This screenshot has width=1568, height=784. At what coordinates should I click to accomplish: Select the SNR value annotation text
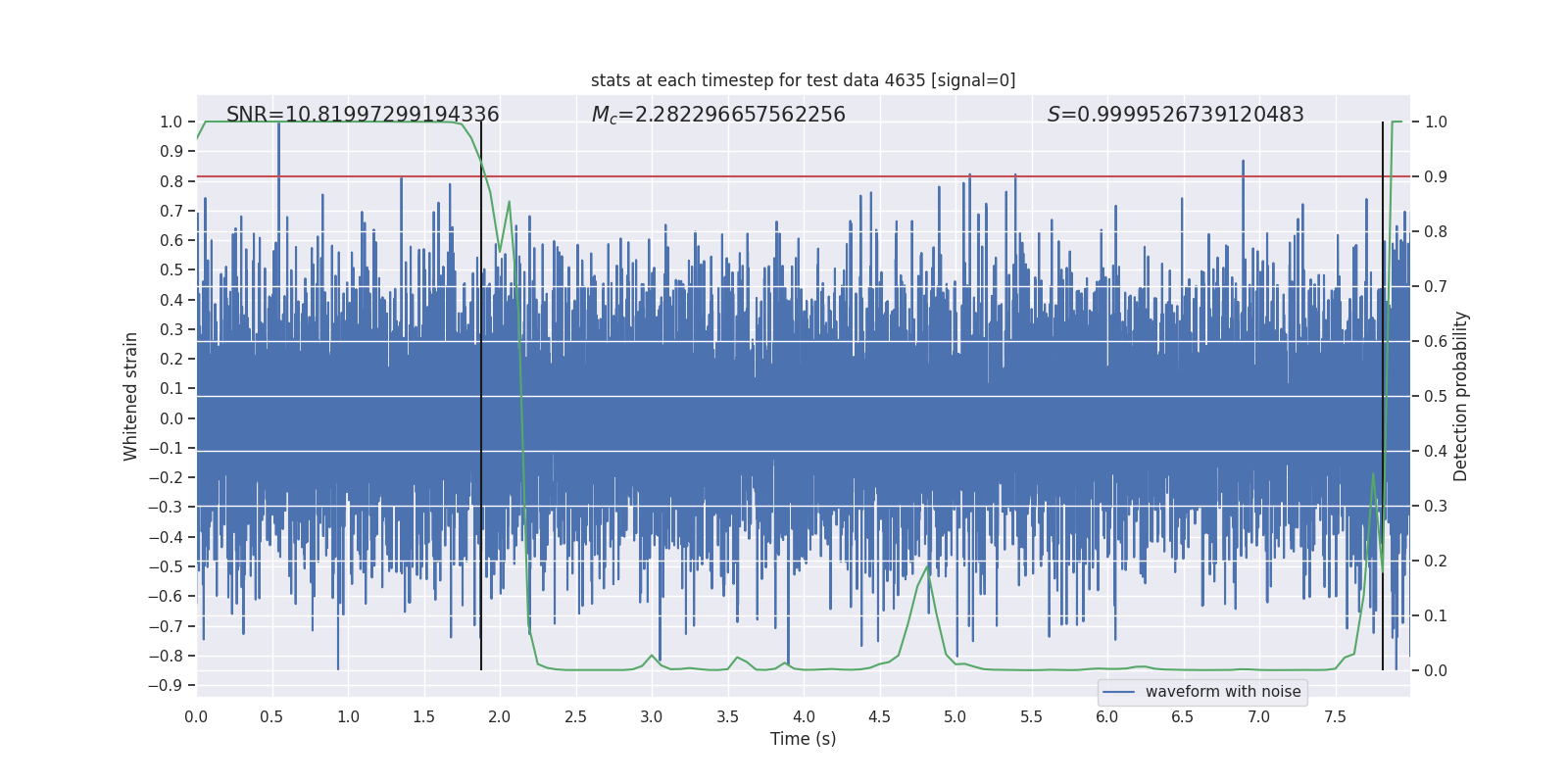coord(363,115)
